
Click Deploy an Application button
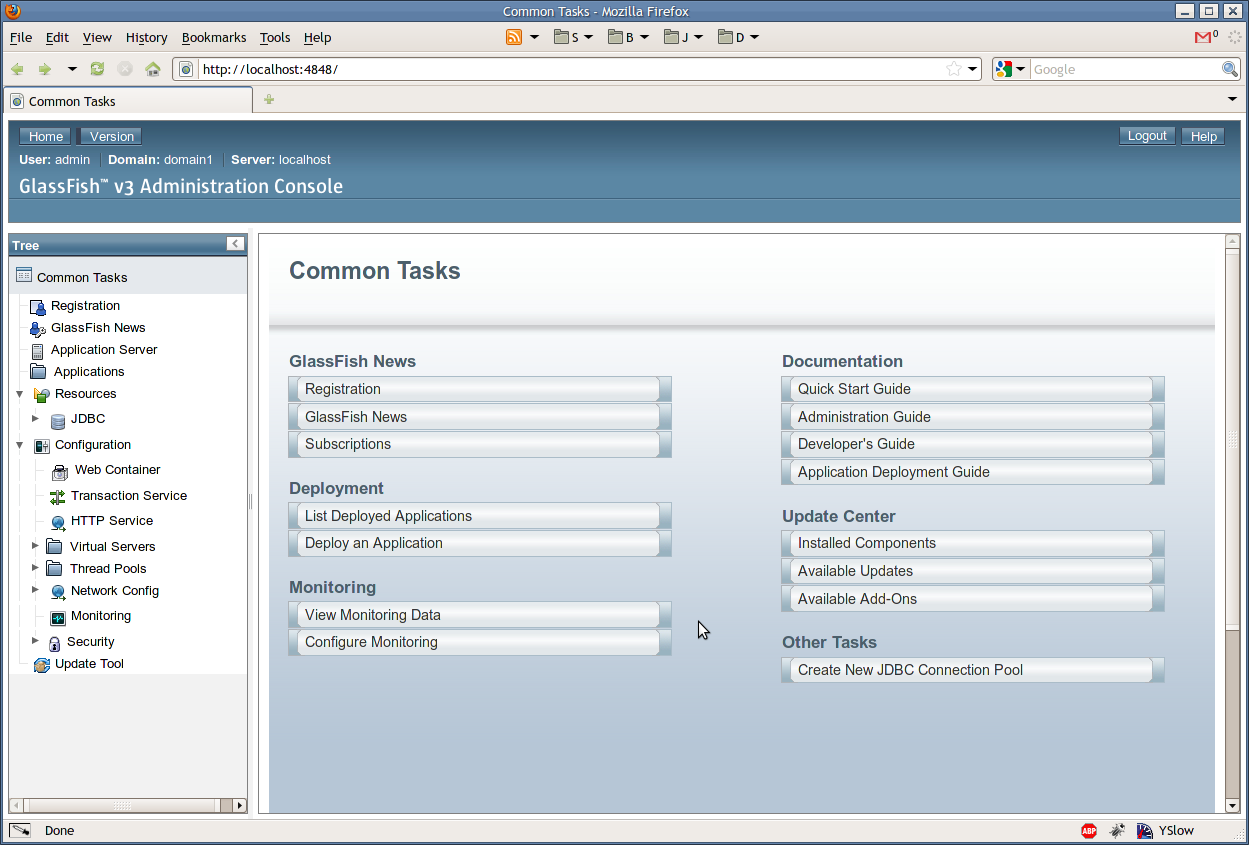[x=478, y=544]
